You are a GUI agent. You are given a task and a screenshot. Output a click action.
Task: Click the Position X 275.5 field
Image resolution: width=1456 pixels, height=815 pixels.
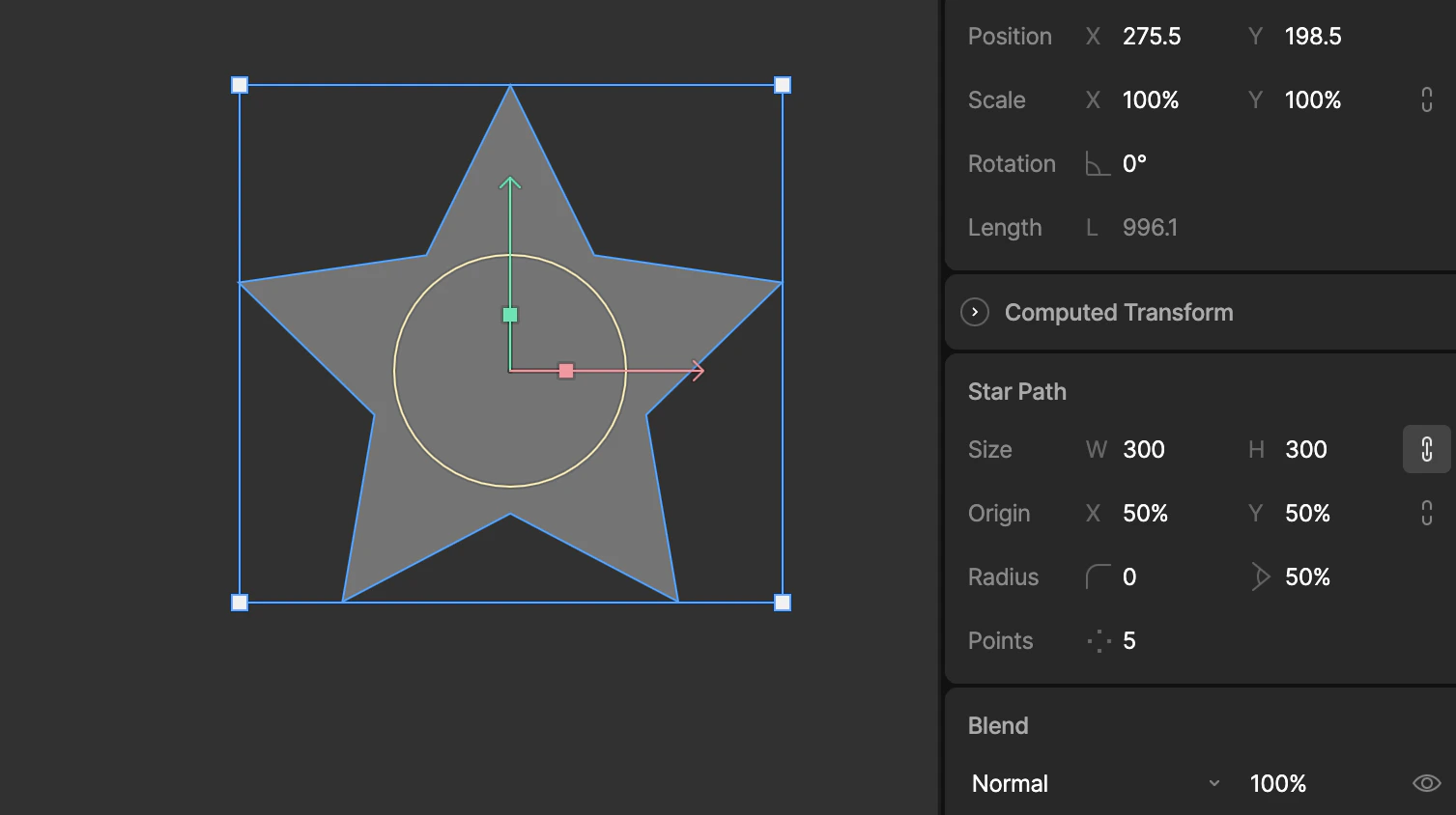click(1150, 36)
